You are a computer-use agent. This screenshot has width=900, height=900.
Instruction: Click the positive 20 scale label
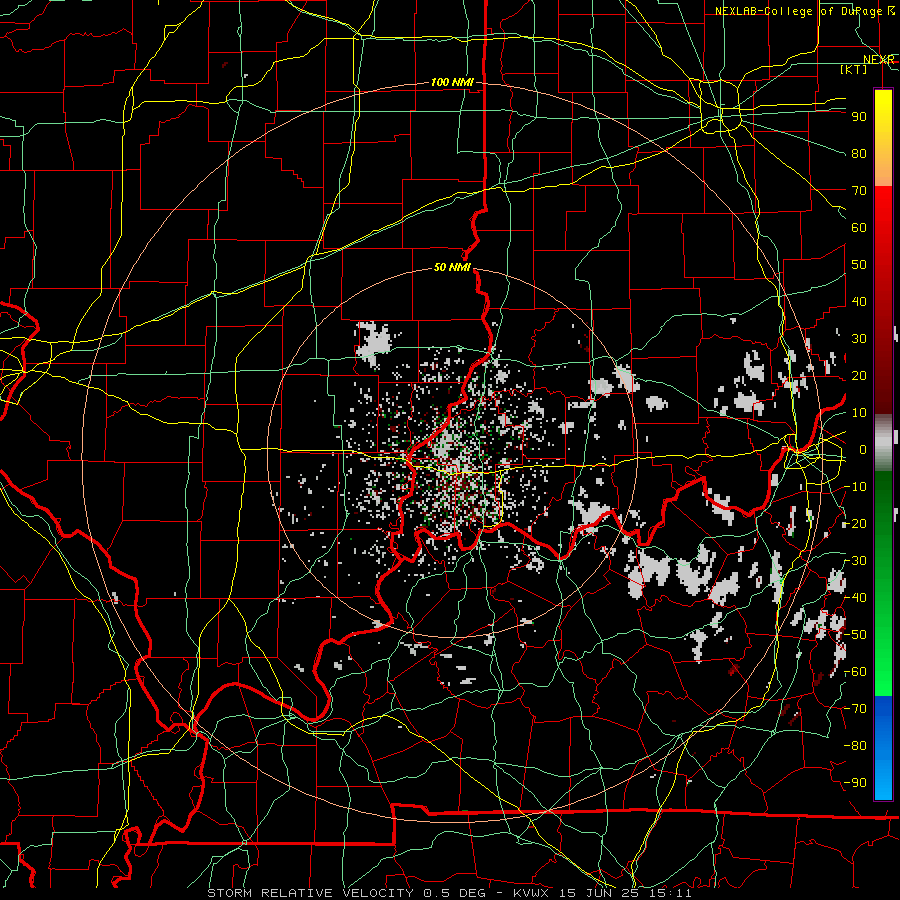(x=859, y=376)
